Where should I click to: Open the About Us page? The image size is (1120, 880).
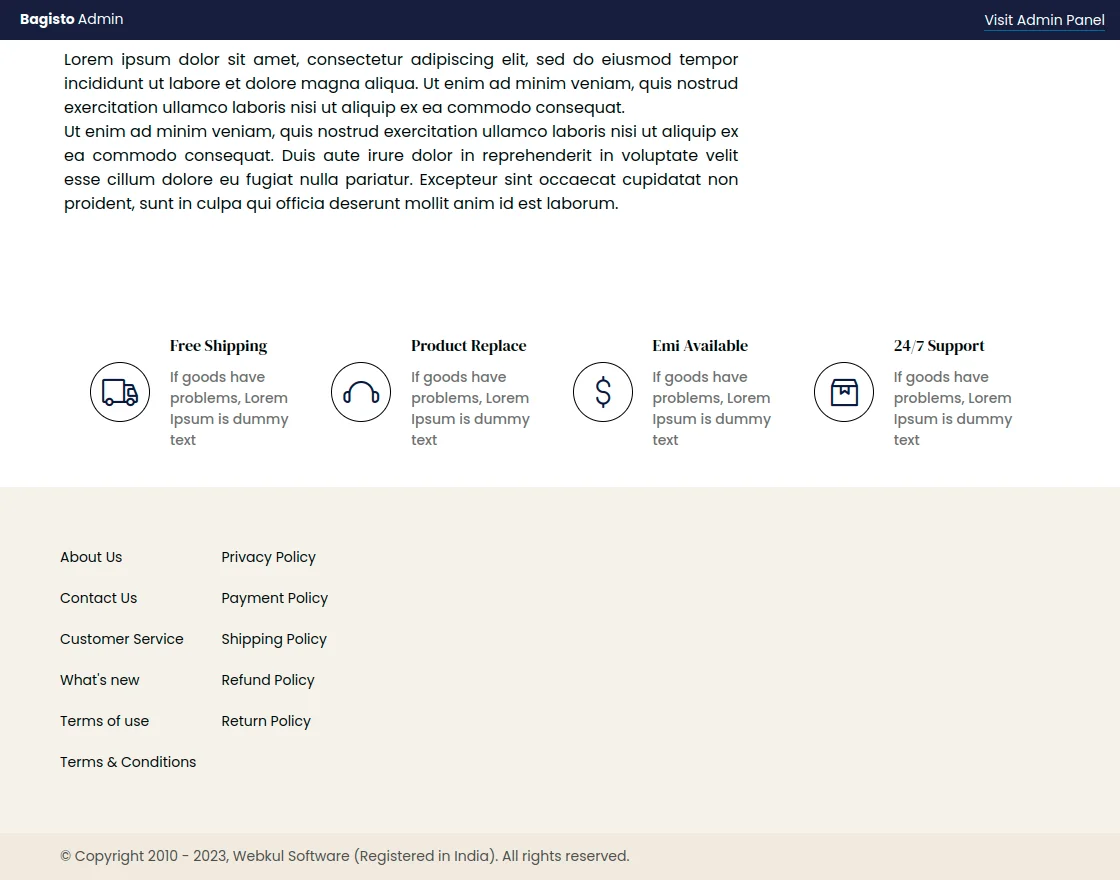91,557
